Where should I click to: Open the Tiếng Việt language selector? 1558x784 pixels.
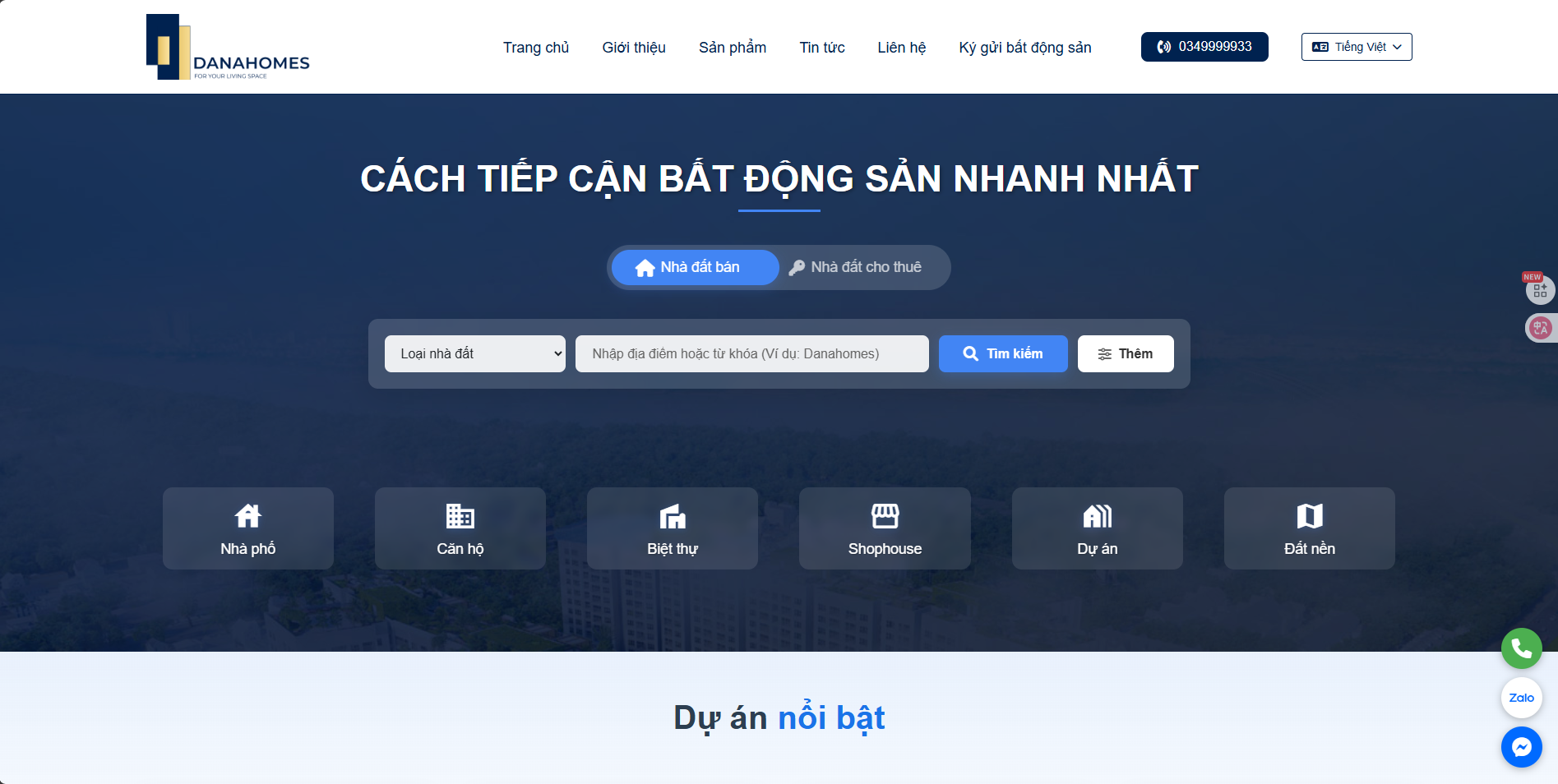point(1356,47)
